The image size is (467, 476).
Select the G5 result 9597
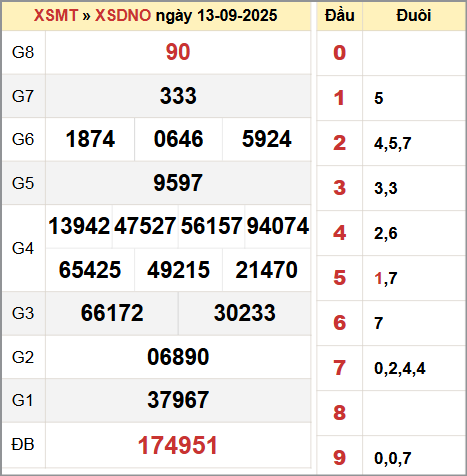point(178,183)
